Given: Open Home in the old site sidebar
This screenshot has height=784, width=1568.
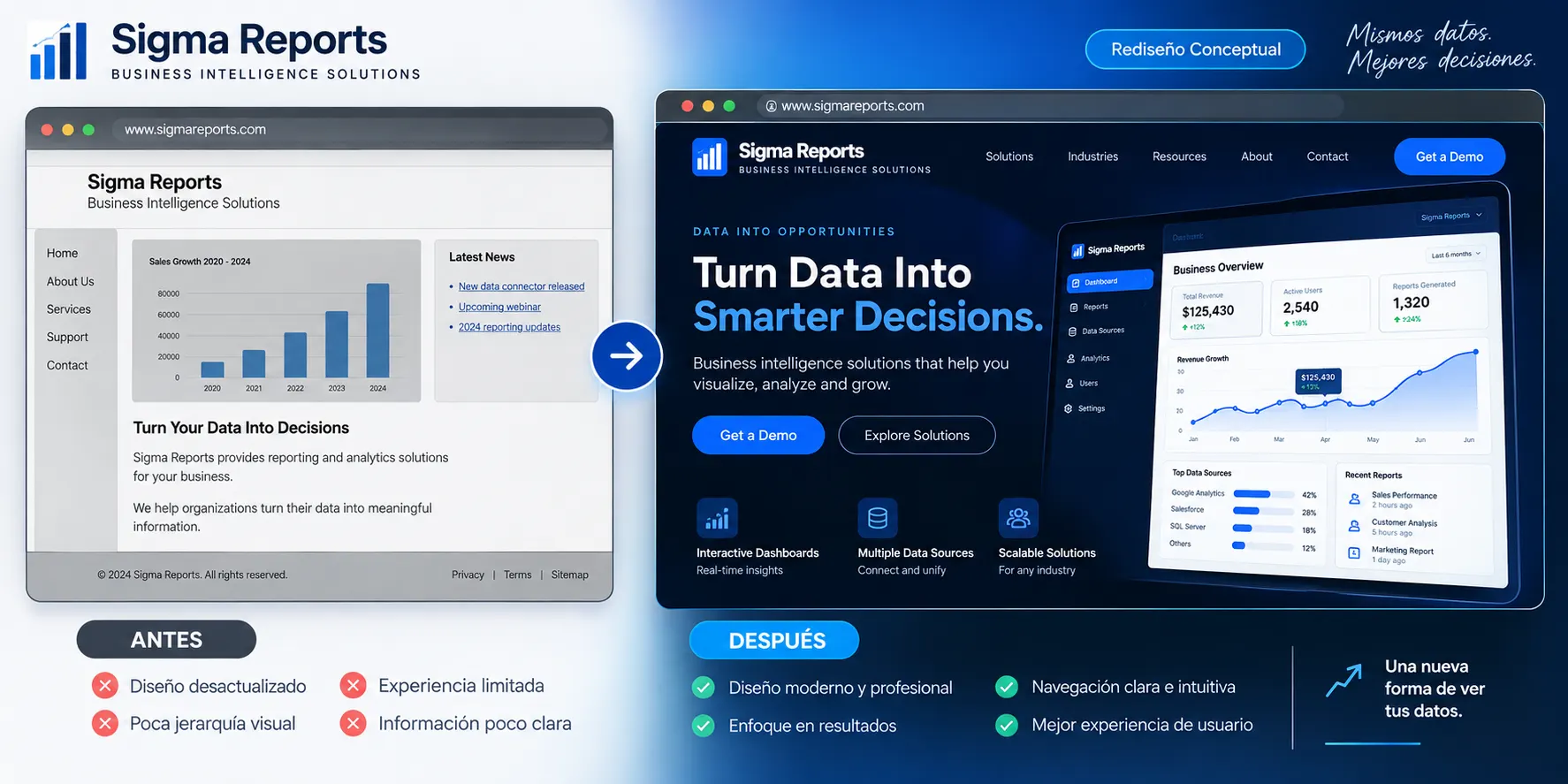Looking at the screenshot, I should click(62, 253).
